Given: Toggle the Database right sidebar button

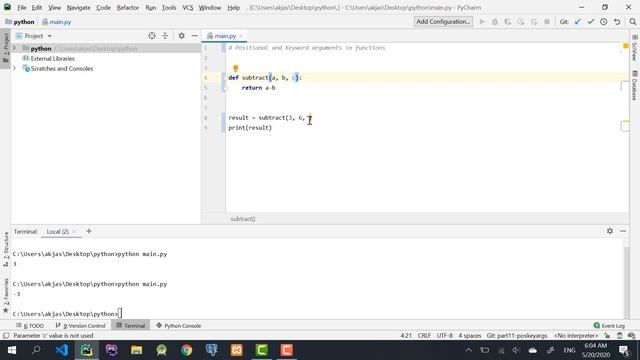Looking at the screenshot, I should (634, 85).
